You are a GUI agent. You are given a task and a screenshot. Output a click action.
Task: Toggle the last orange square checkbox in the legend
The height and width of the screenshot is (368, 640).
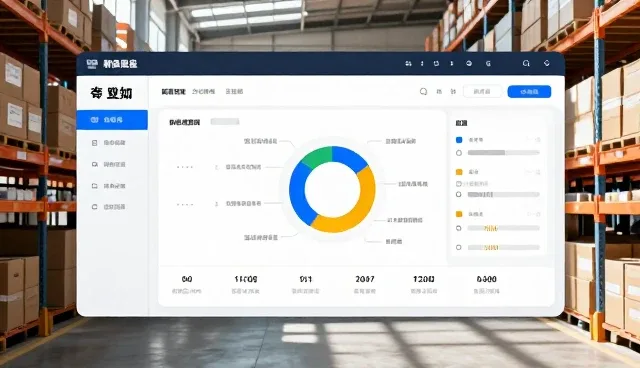[459, 214]
